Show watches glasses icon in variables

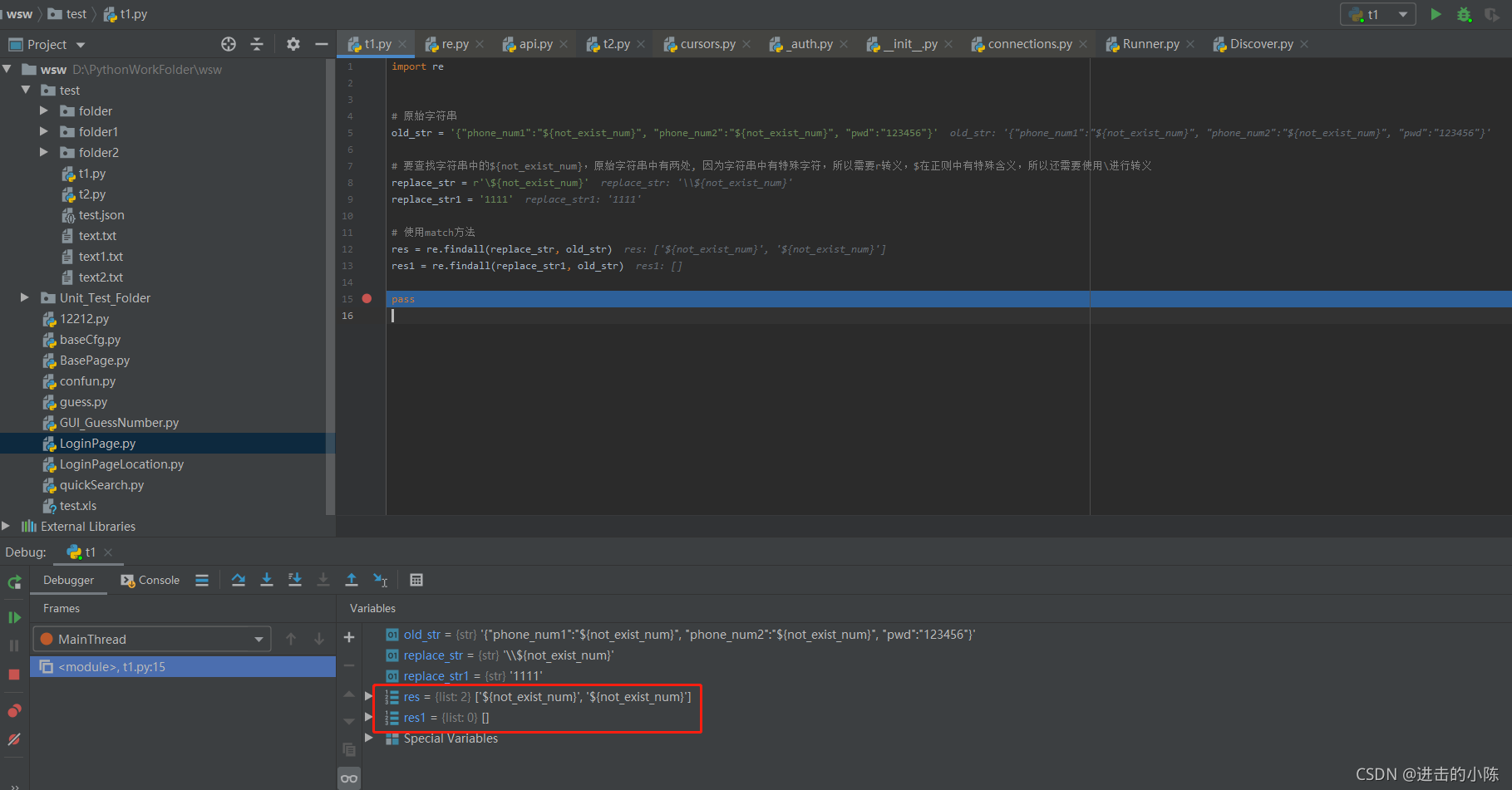[349, 778]
